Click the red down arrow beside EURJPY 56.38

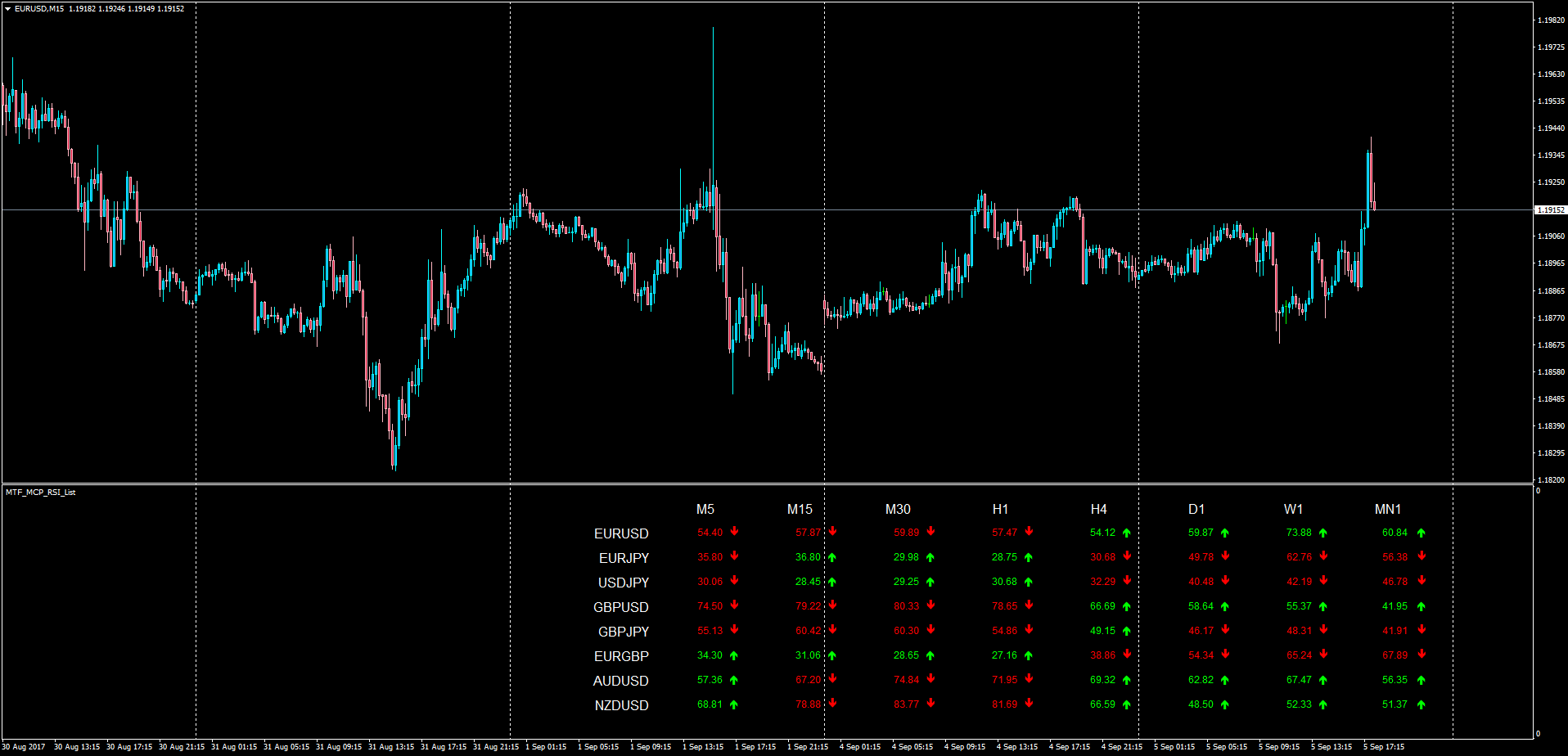coord(1422,556)
